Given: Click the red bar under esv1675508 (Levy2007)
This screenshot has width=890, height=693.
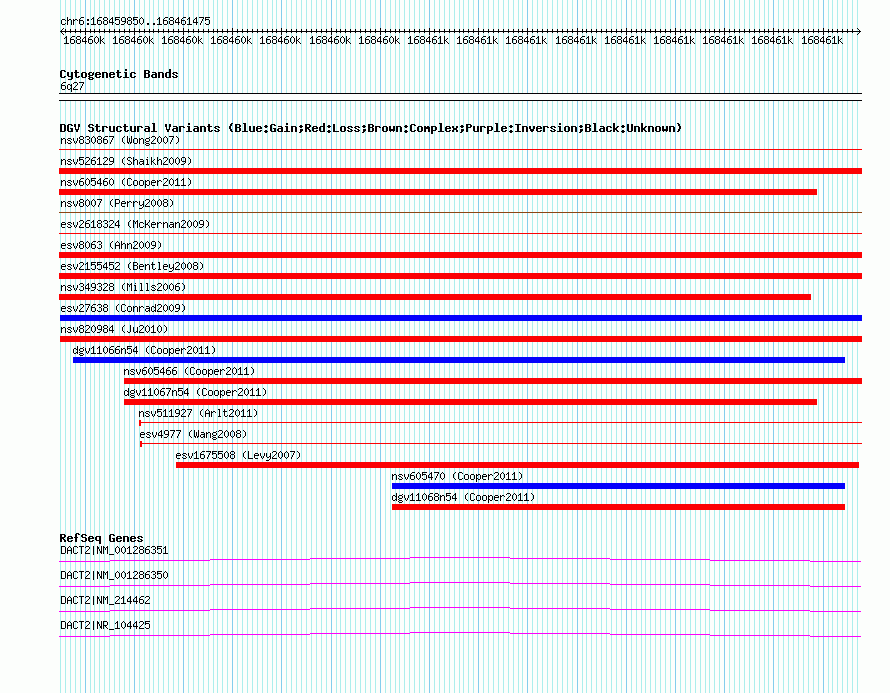Looking at the screenshot, I should click(x=517, y=465).
